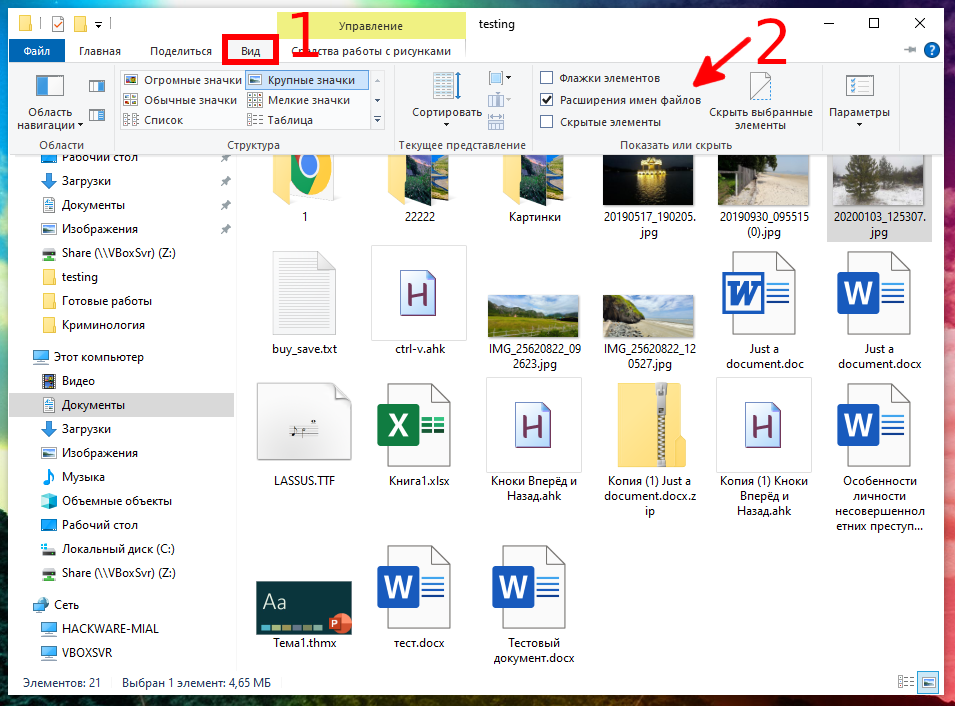Image resolution: width=955 pixels, height=706 pixels.
Task: Select VBOXSVR network computer
Action: point(86,652)
